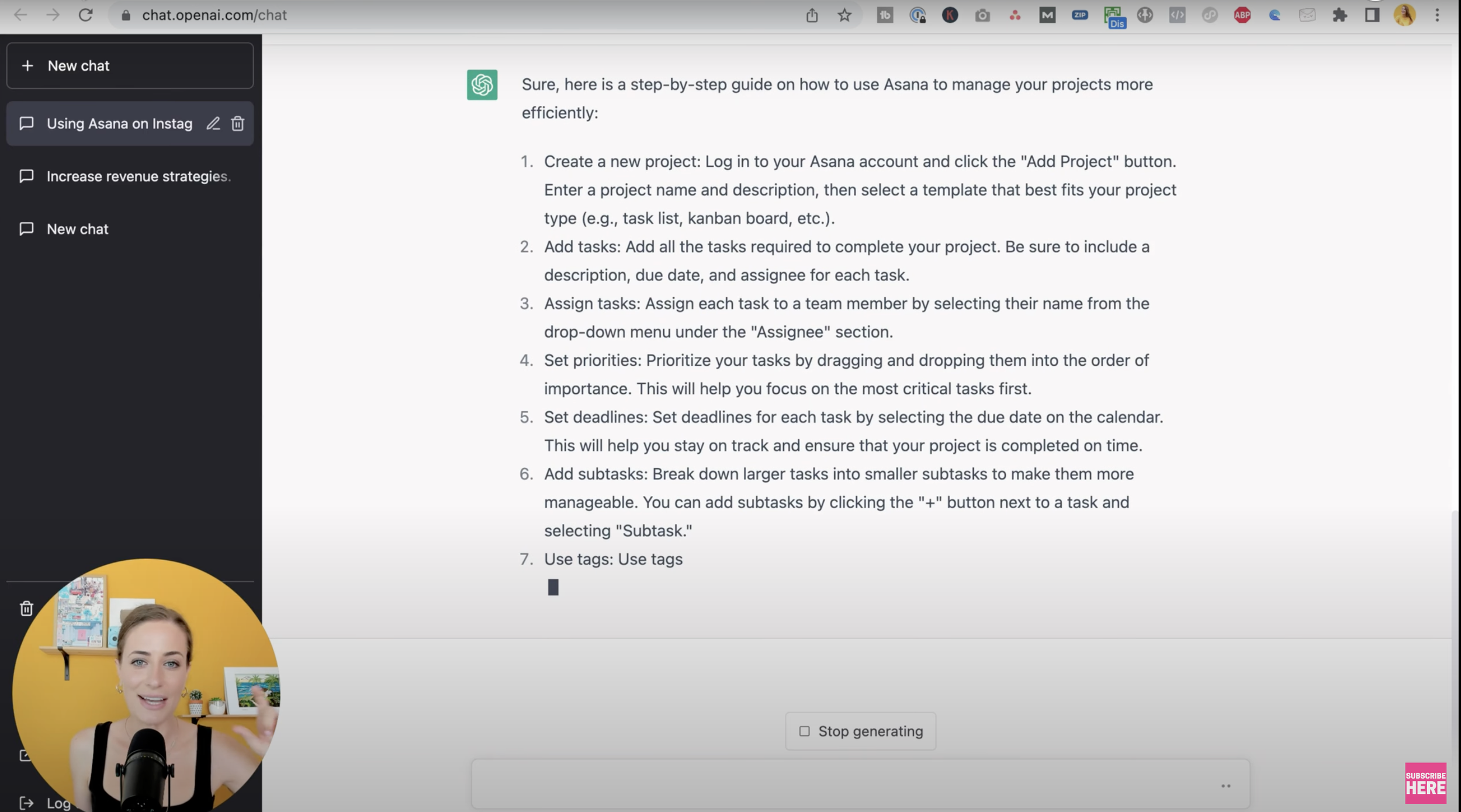
Task: Start a New chat from the sidebar button
Action: pyautogui.click(x=130, y=65)
